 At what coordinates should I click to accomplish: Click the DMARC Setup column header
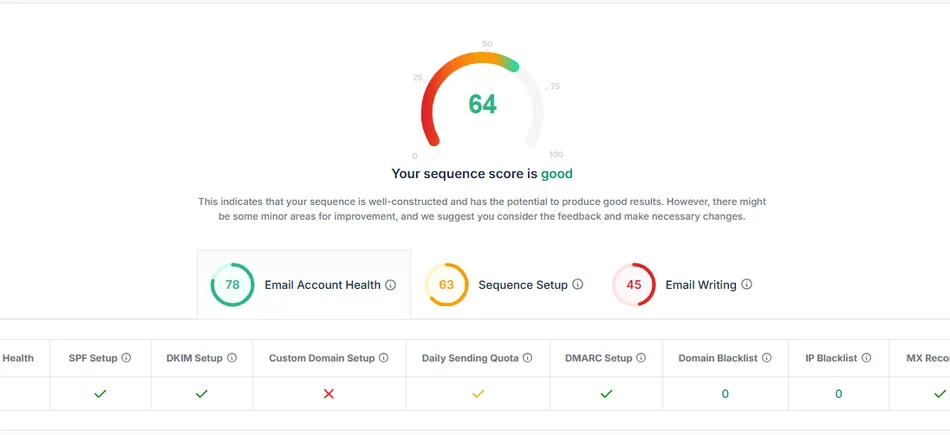click(606, 358)
